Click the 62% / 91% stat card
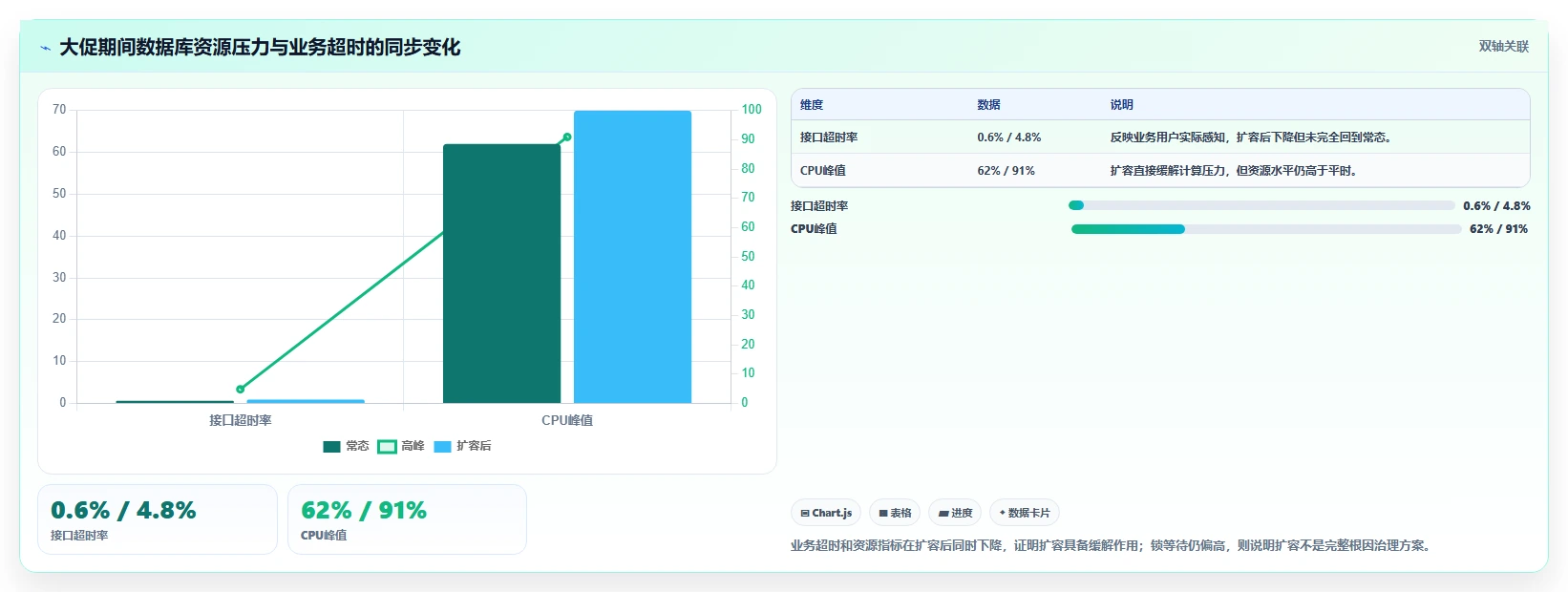The width and height of the screenshot is (1568, 592). (x=407, y=519)
